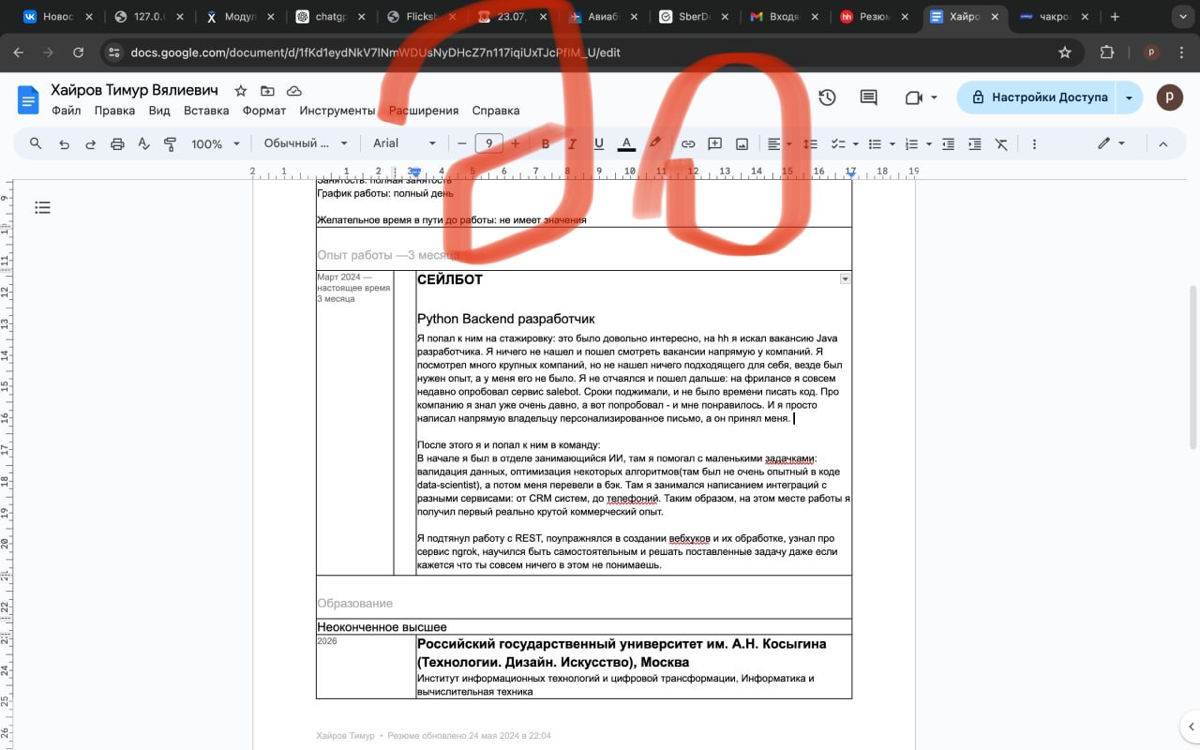Select the paint format tool
The height and width of the screenshot is (750, 1200).
170,144
